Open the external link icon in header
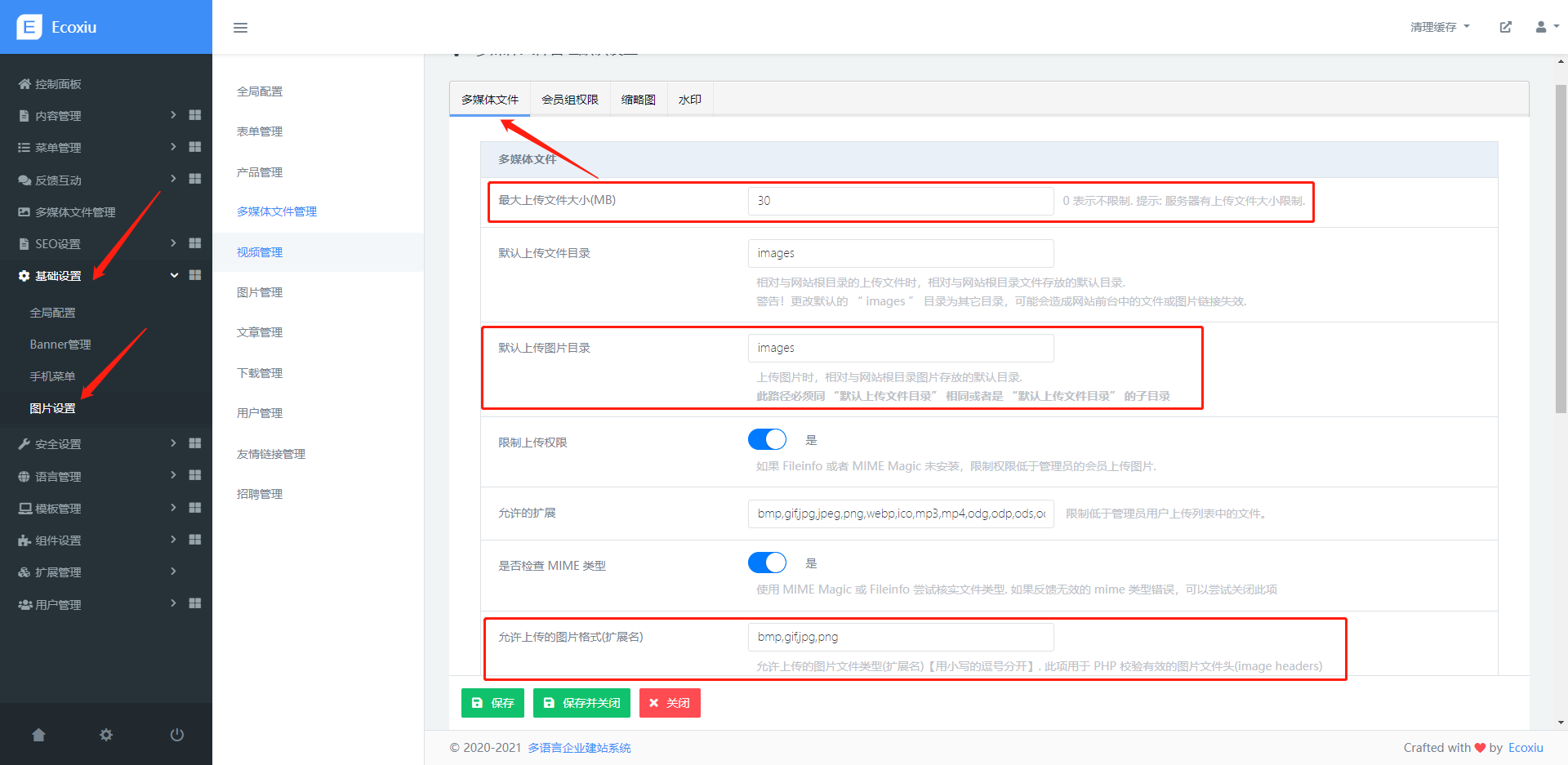Screen dimensions: 1568x765 point(1505,27)
